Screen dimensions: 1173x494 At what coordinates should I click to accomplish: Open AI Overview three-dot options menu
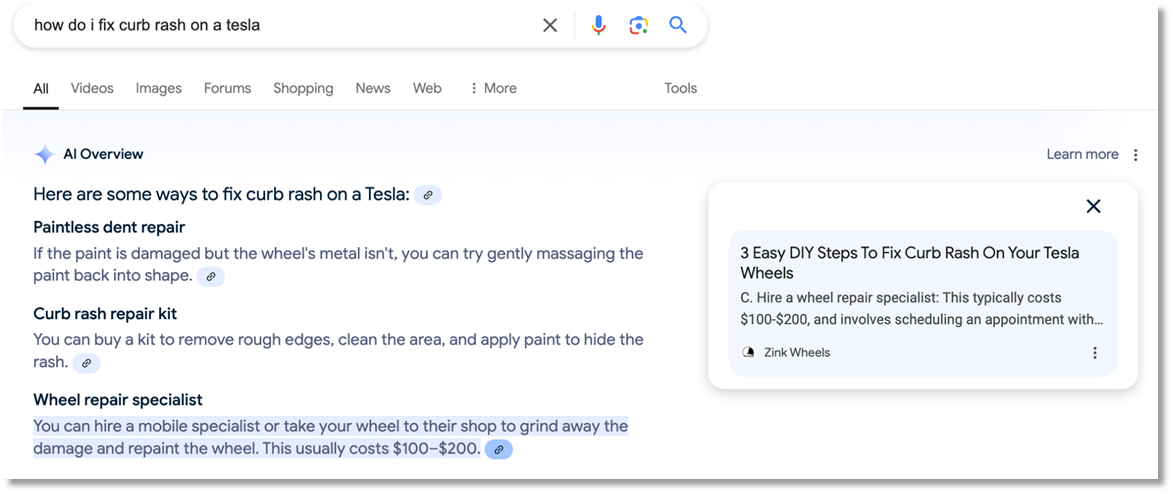(x=1136, y=155)
